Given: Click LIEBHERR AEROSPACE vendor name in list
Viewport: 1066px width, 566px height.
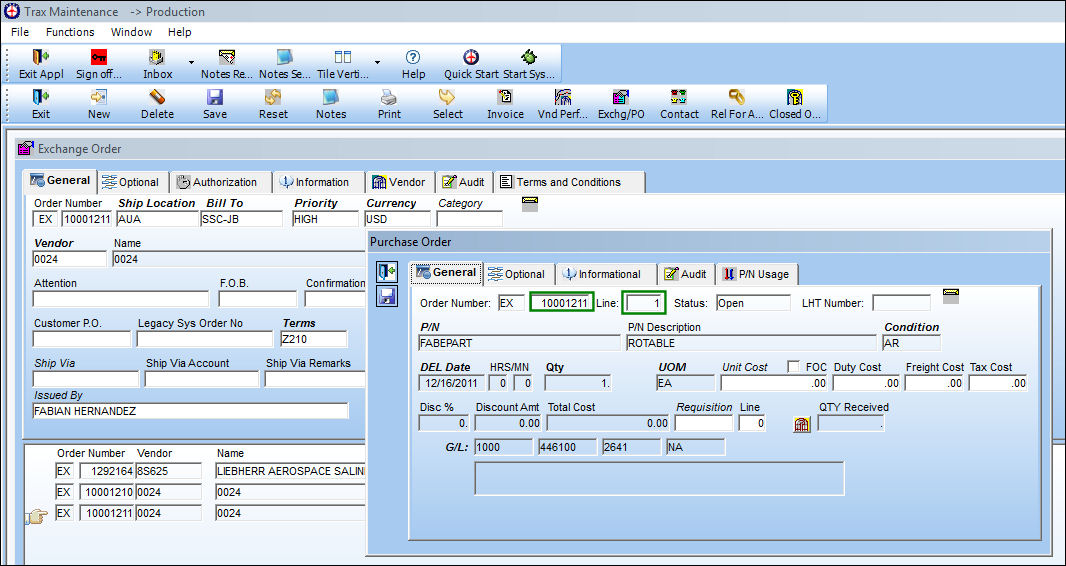Looking at the screenshot, I should pos(291,471).
